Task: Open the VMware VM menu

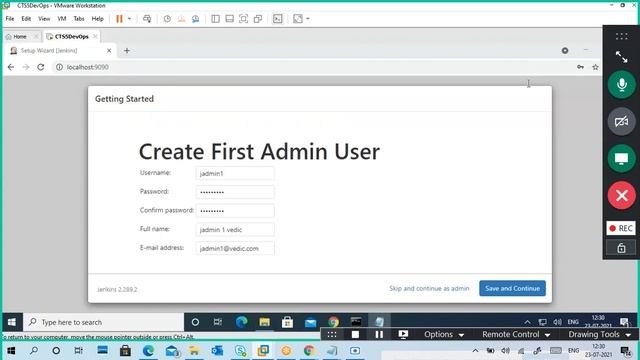Action: [62, 19]
